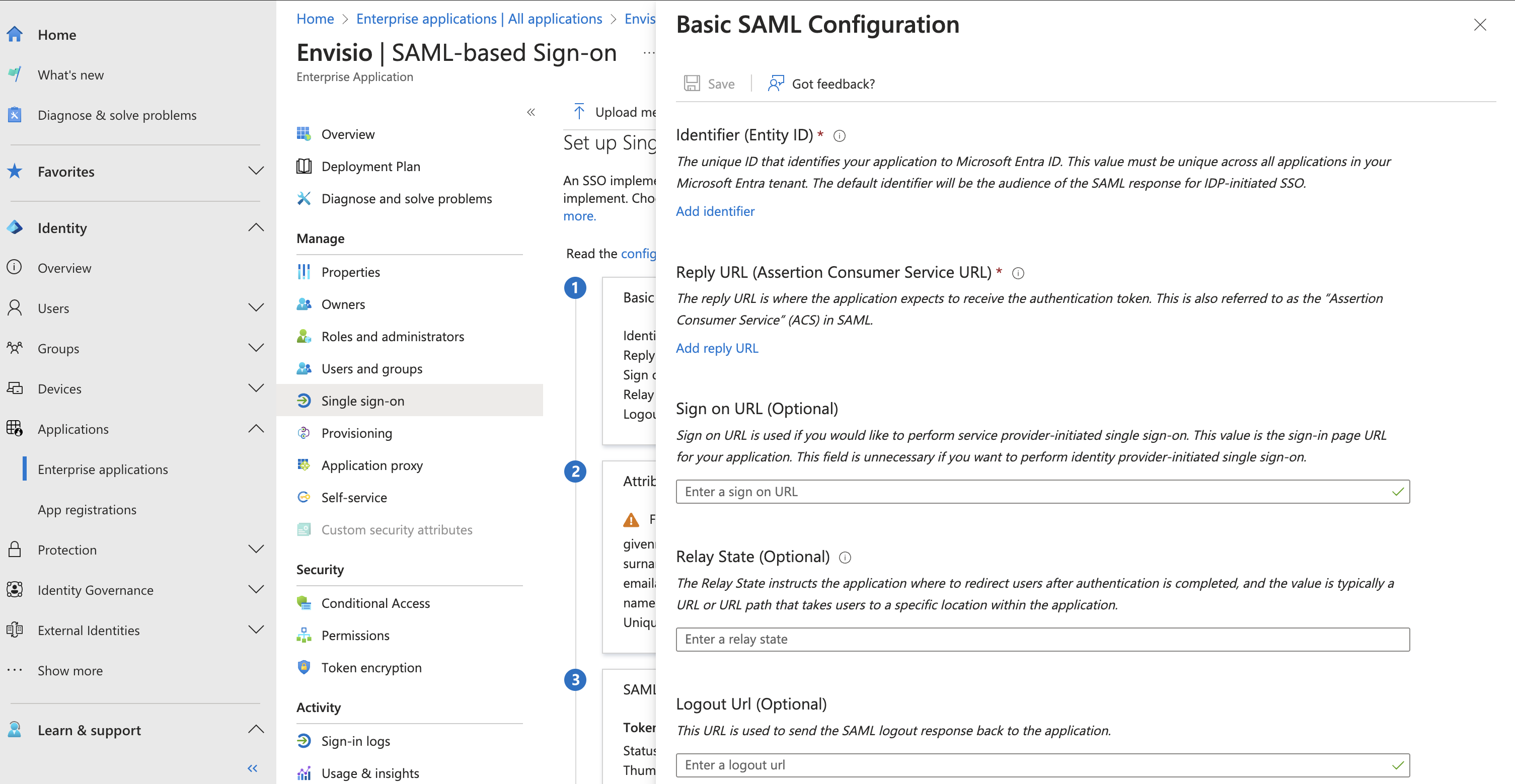1515x784 pixels.
Task: Click the Identity diamond icon
Action: pos(15,227)
